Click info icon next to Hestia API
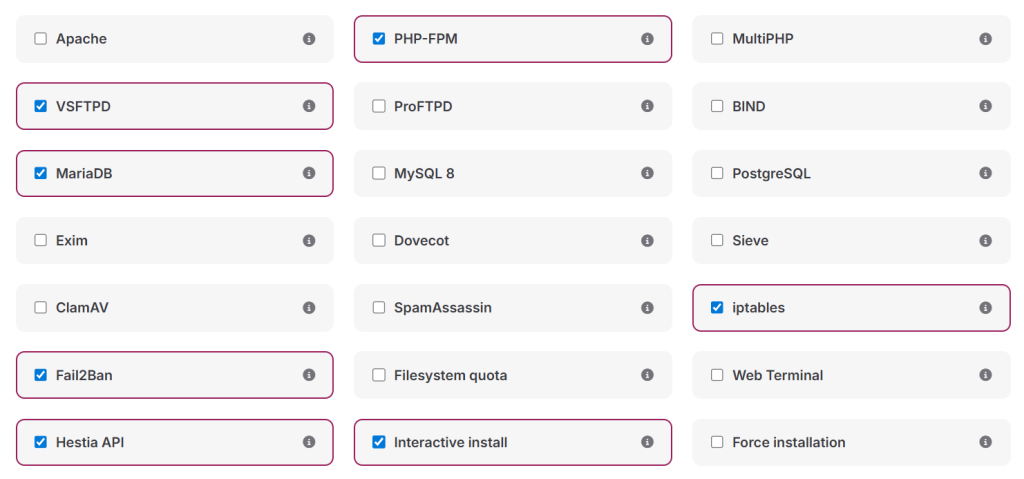This screenshot has width=1024, height=479. point(309,442)
